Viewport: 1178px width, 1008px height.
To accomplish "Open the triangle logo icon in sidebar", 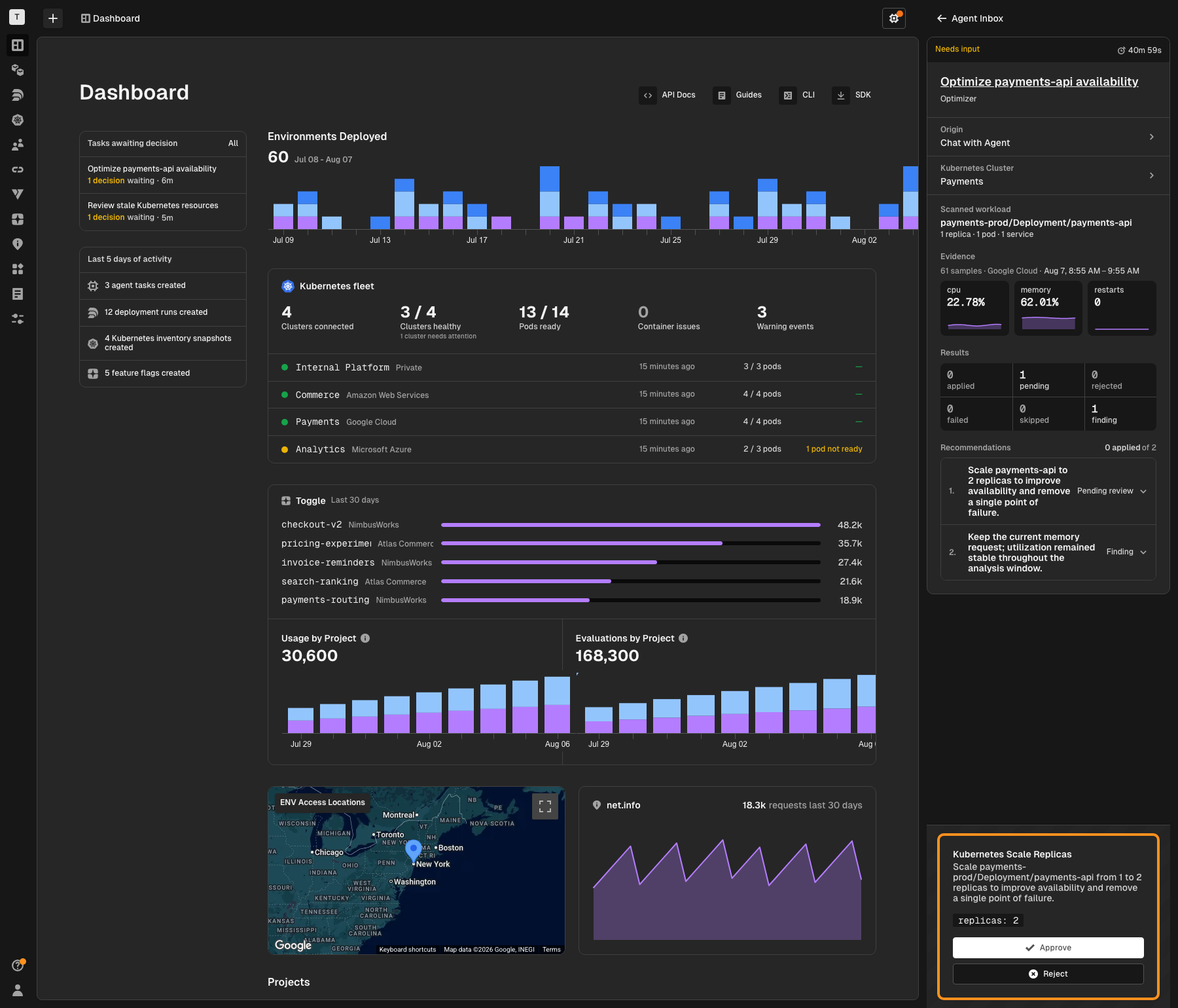I will (18, 194).
